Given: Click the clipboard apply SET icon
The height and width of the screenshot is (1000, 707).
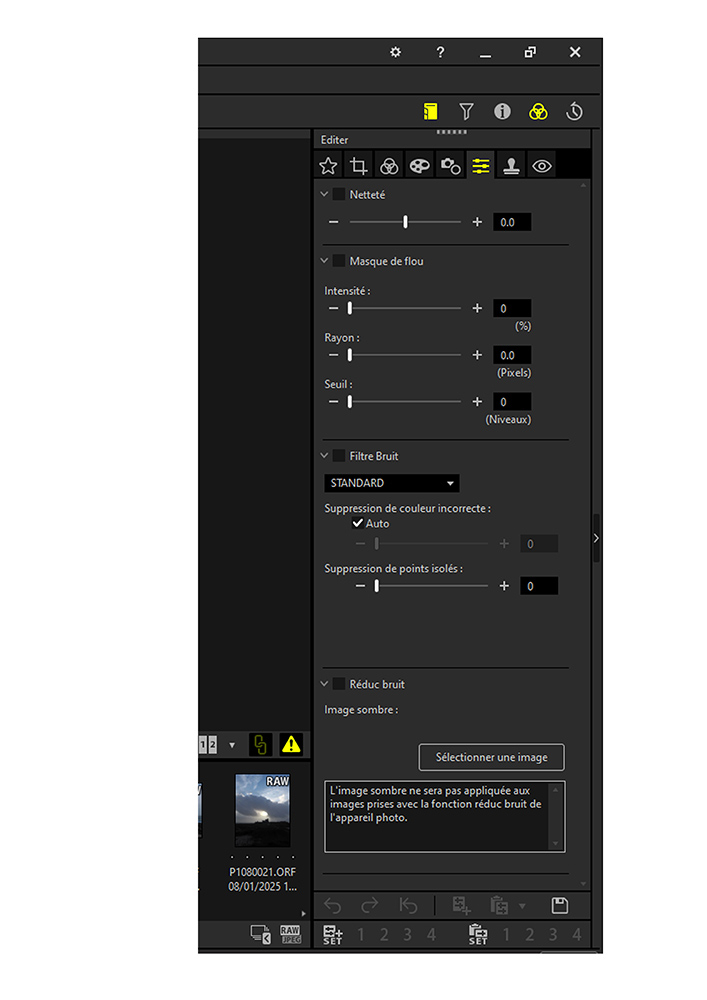Looking at the screenshot, I should 478,935.
